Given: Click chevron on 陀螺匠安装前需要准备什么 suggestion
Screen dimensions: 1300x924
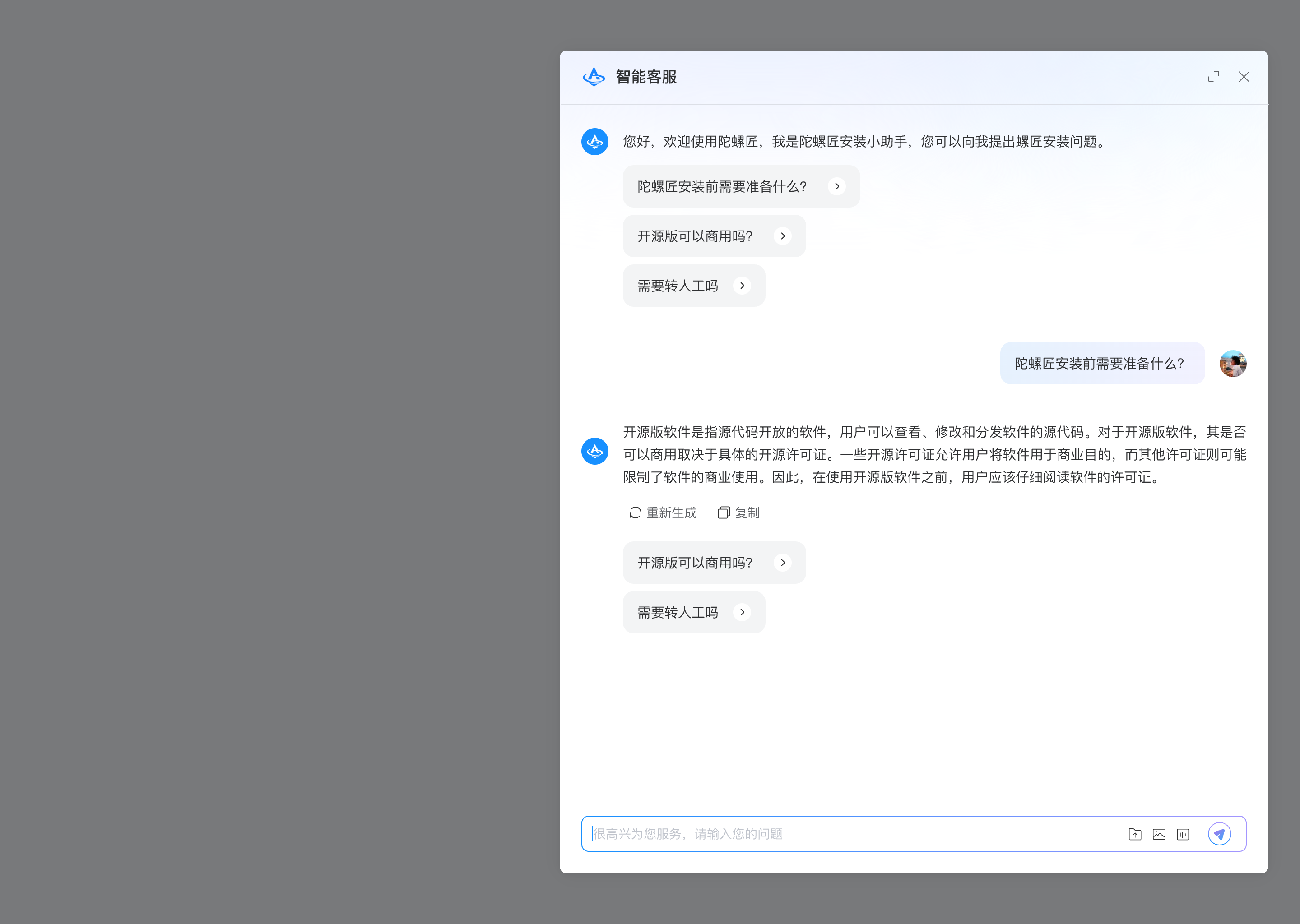Looking at the screenshot, I should pos(837,187).
